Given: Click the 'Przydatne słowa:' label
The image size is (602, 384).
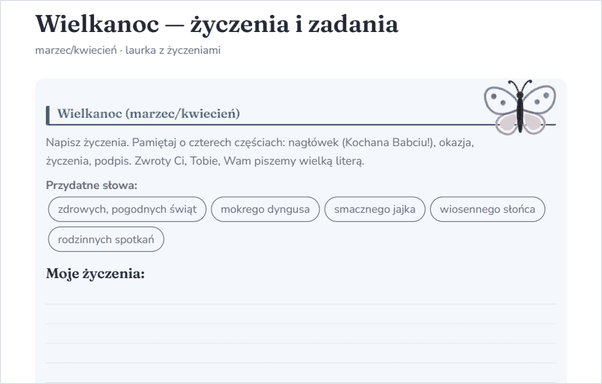Looking at the screenshot, I should point(91,185).
